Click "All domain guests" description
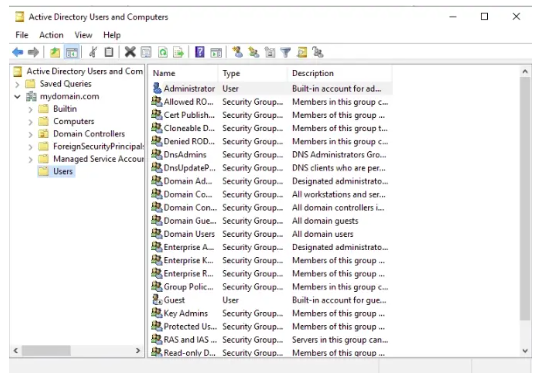Image resolution: width=539 pixels, height=381 pixels. point(325,221)
